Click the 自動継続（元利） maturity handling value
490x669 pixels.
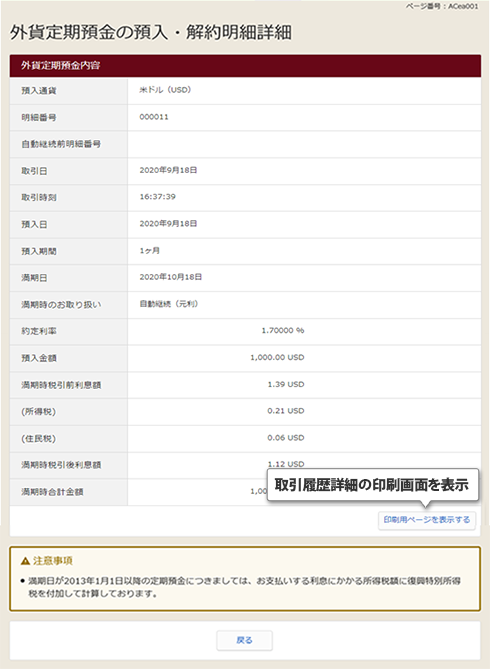(x=169, y=304)
